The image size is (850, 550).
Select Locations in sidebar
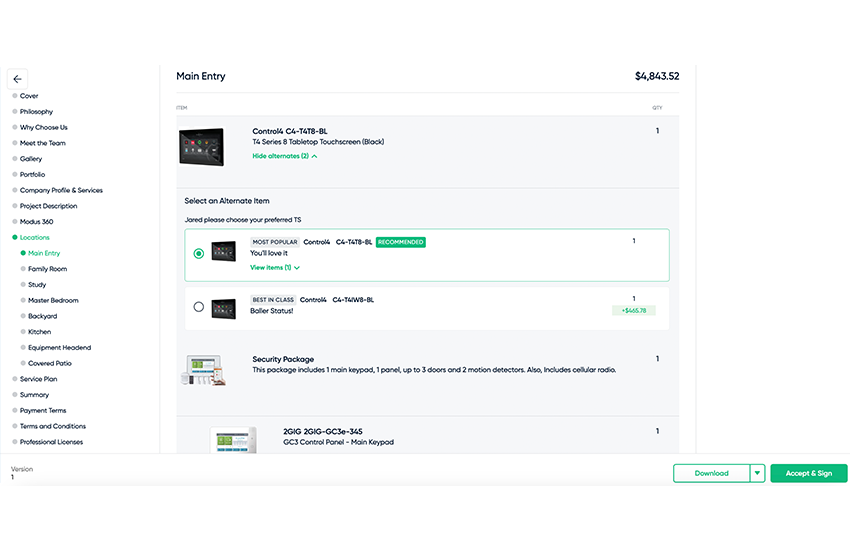pyautogui.click(x=34, y=237)
